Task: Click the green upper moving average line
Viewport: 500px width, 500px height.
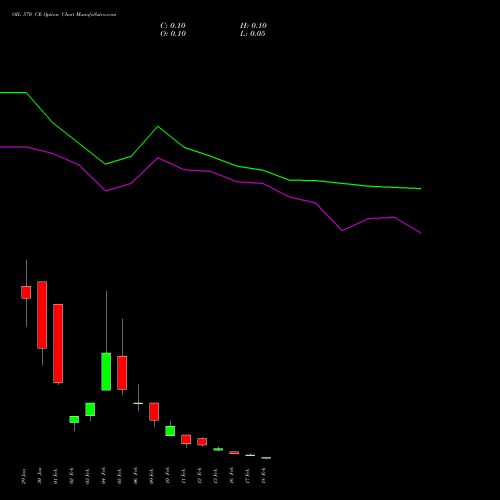Action: (211, 156)
